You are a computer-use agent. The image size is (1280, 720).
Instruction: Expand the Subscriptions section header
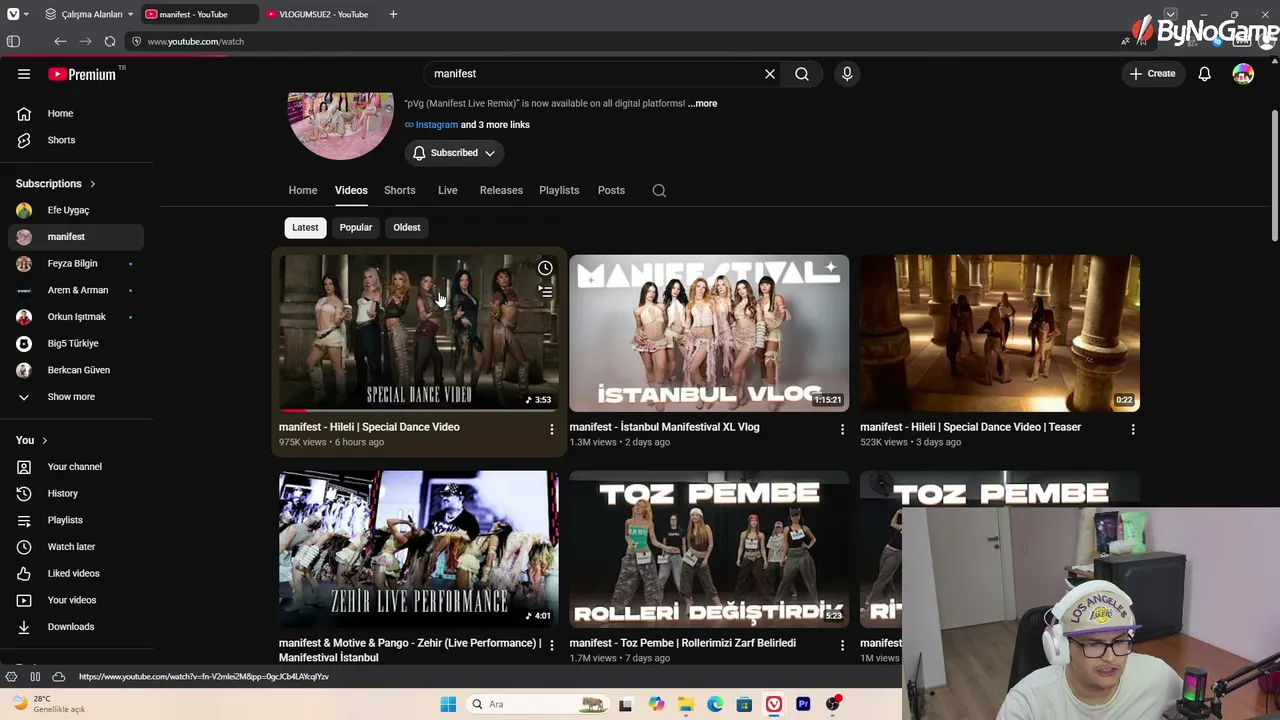click(56, 184)
